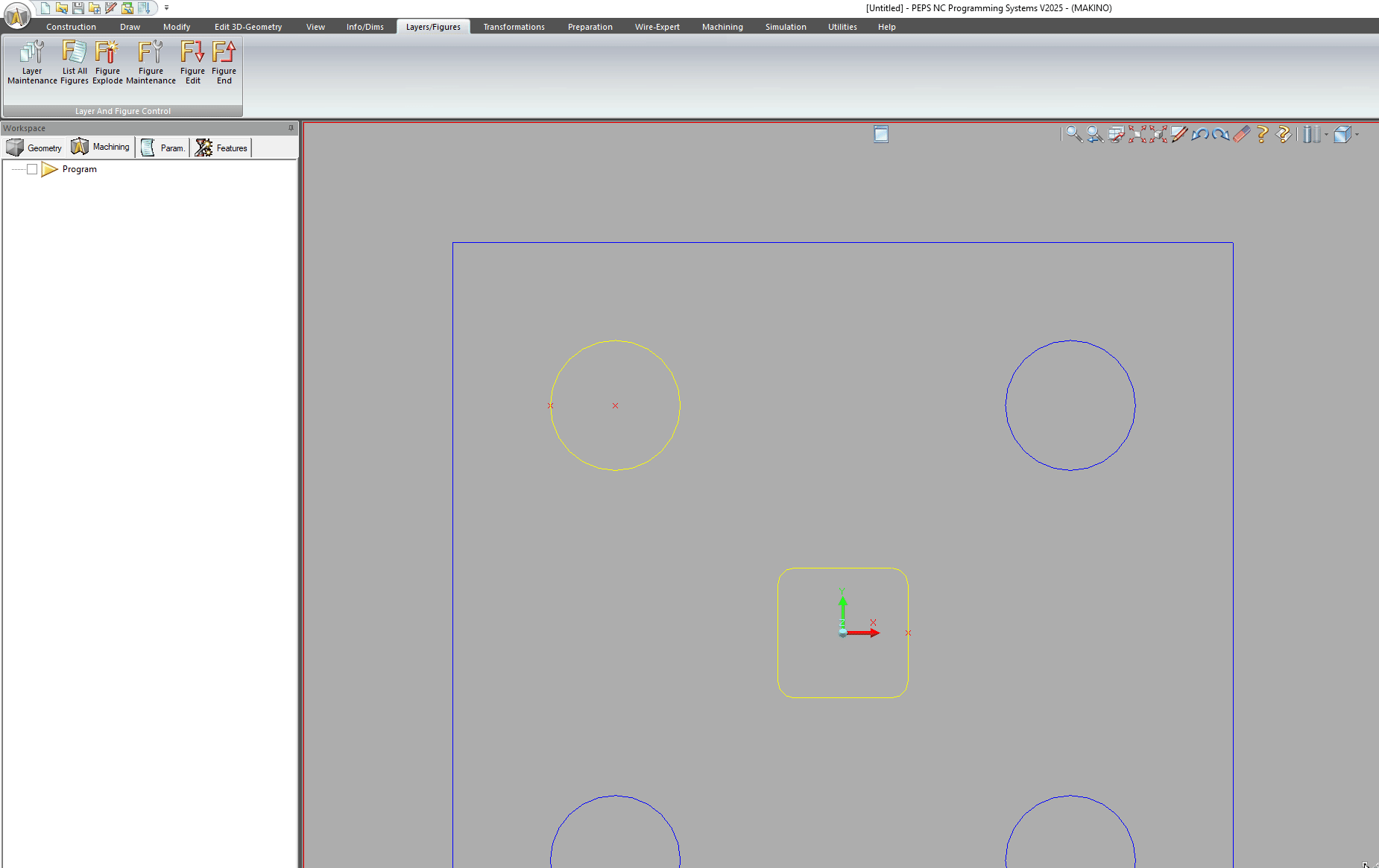Open the Wire-Expert ribbon tab

(x=657, y=27)
